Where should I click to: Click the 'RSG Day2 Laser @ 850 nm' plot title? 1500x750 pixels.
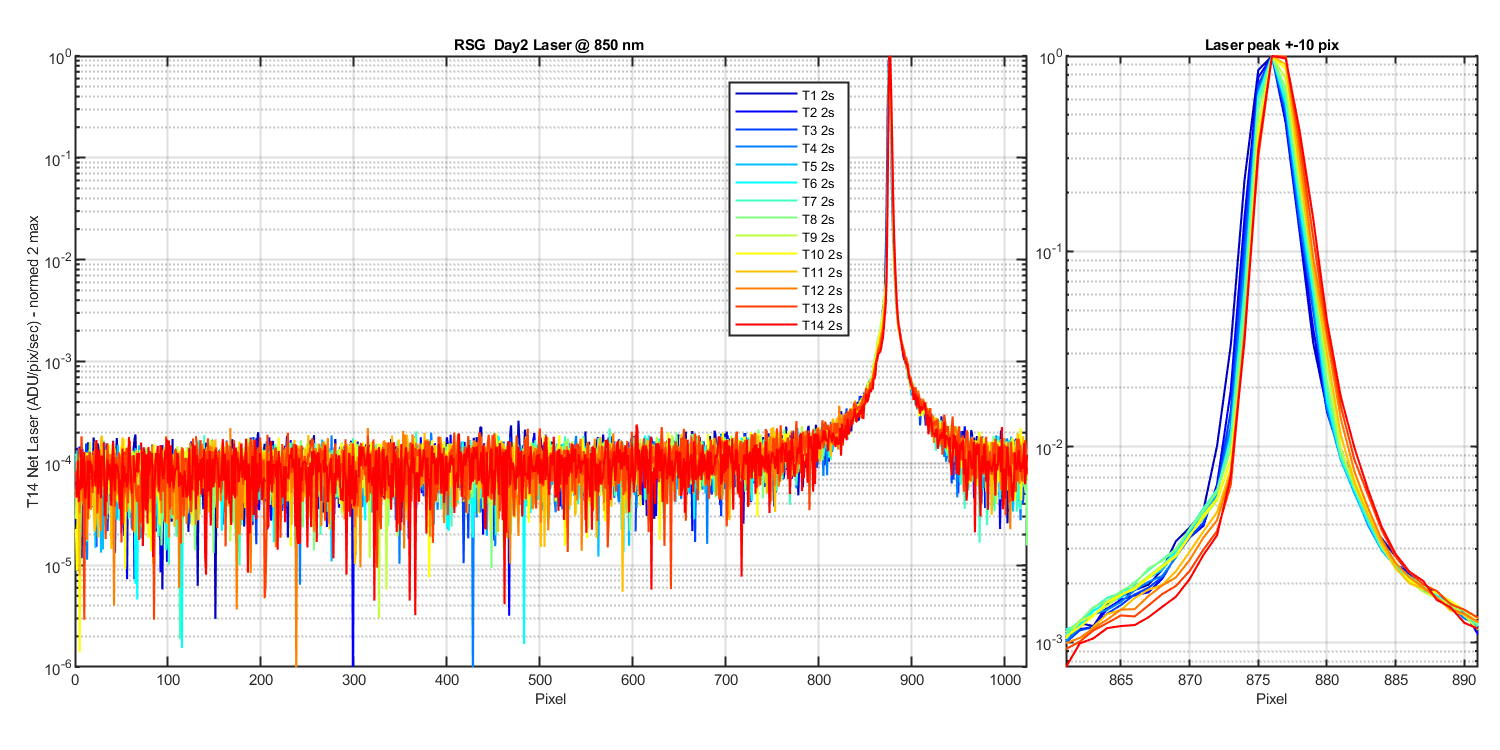550,45
